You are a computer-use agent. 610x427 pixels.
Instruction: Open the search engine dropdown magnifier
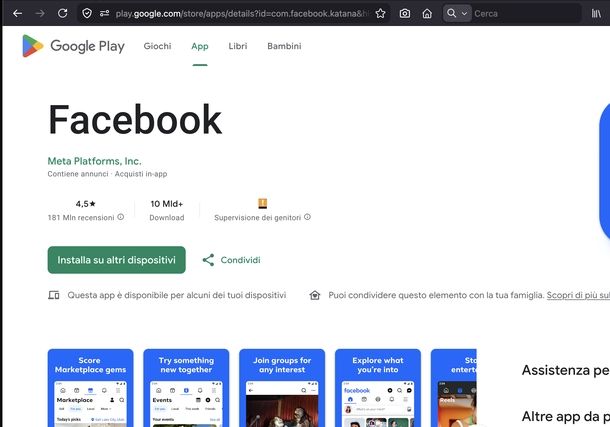457,14
